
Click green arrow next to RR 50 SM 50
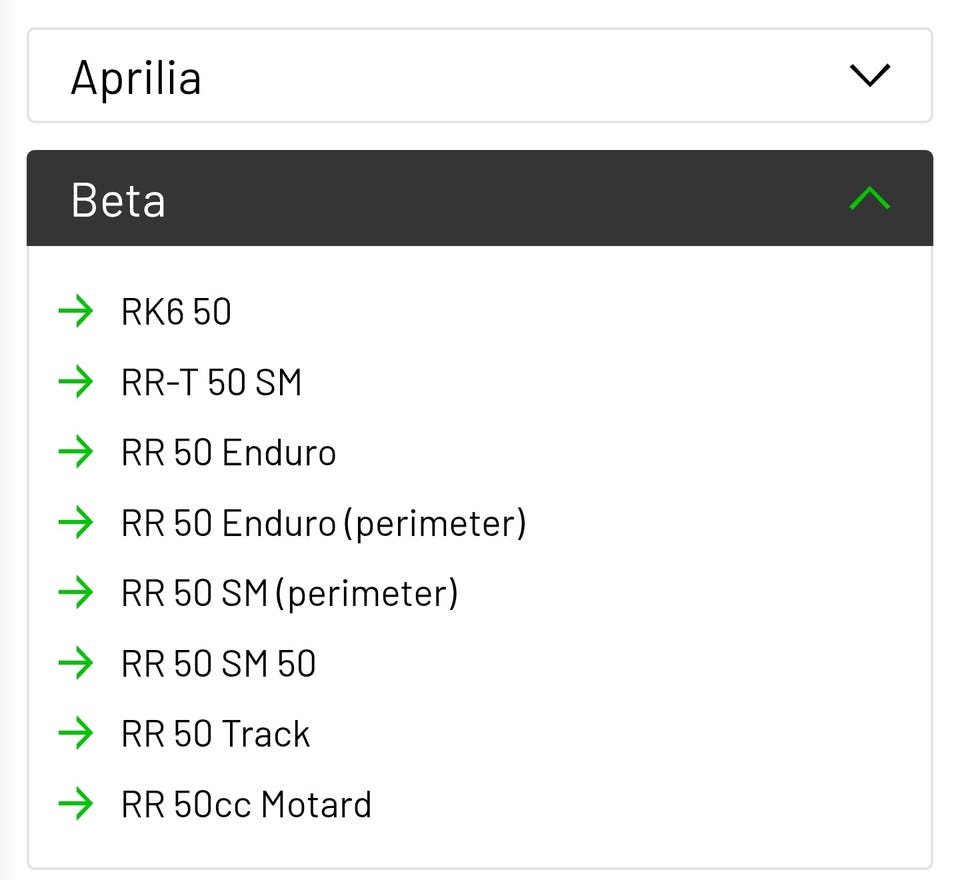pyautogui.click(x=76, y=664)
